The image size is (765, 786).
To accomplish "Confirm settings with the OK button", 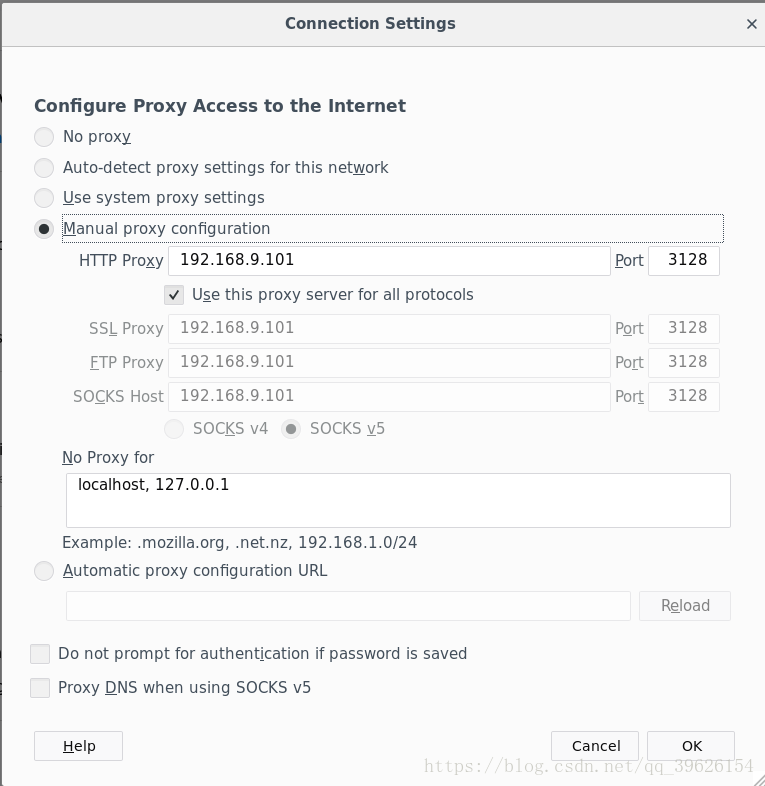I will tap(691, 746).
